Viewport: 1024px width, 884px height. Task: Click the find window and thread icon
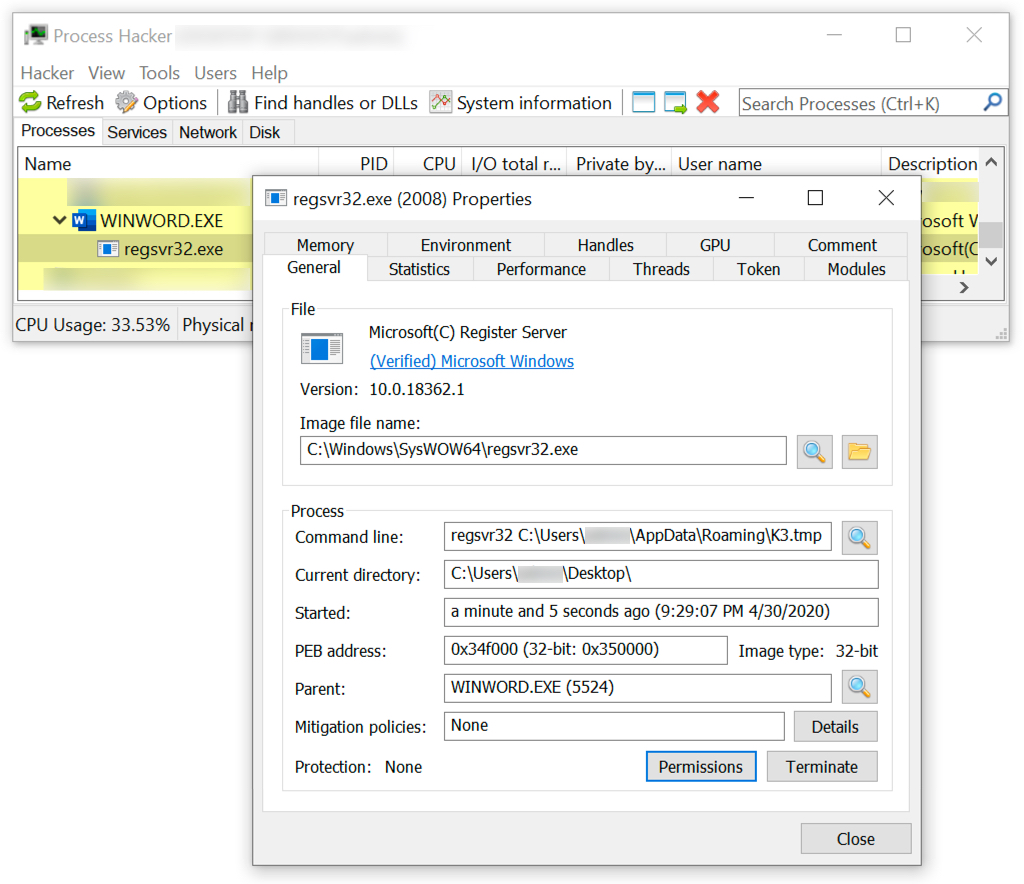(x=675, y=103)
